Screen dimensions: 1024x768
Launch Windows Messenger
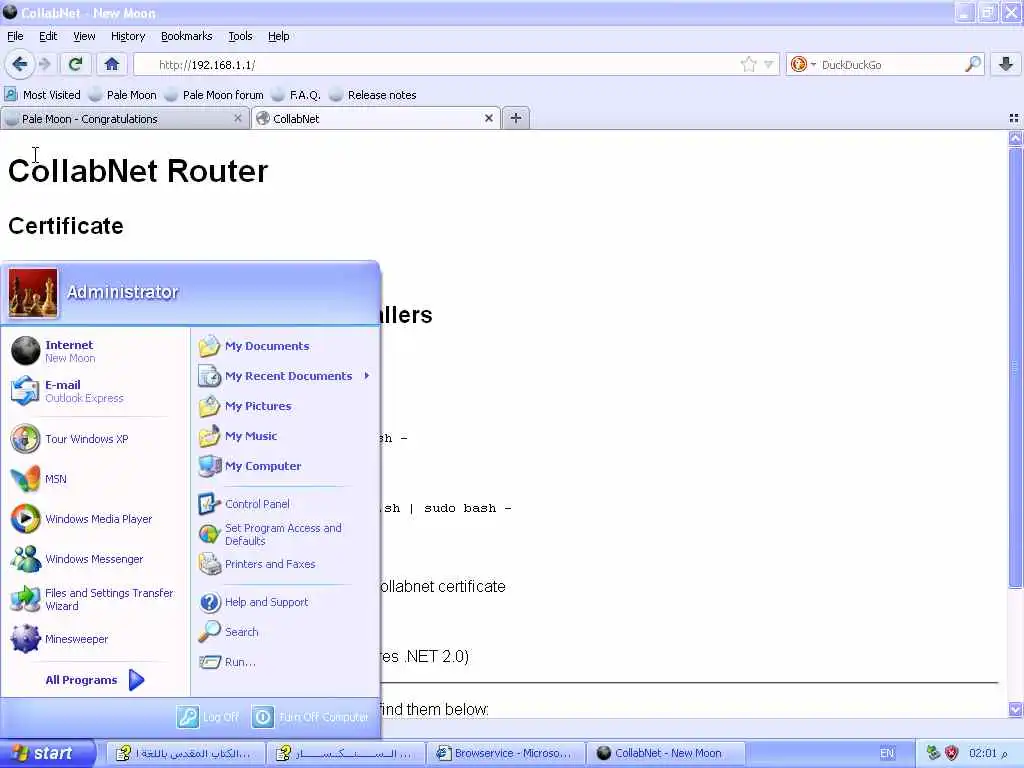coord(95,559)
